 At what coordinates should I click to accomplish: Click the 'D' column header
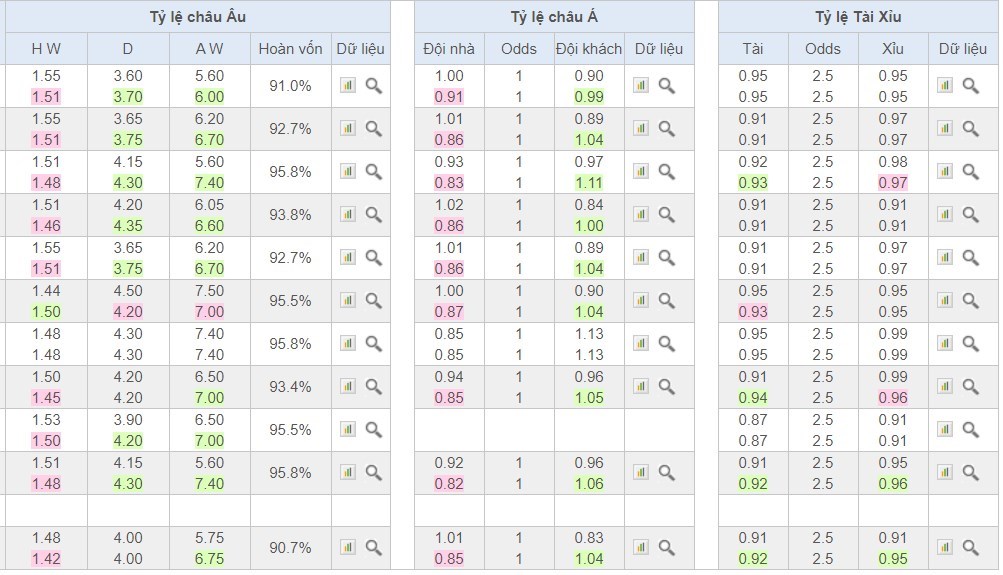point(128,49)
